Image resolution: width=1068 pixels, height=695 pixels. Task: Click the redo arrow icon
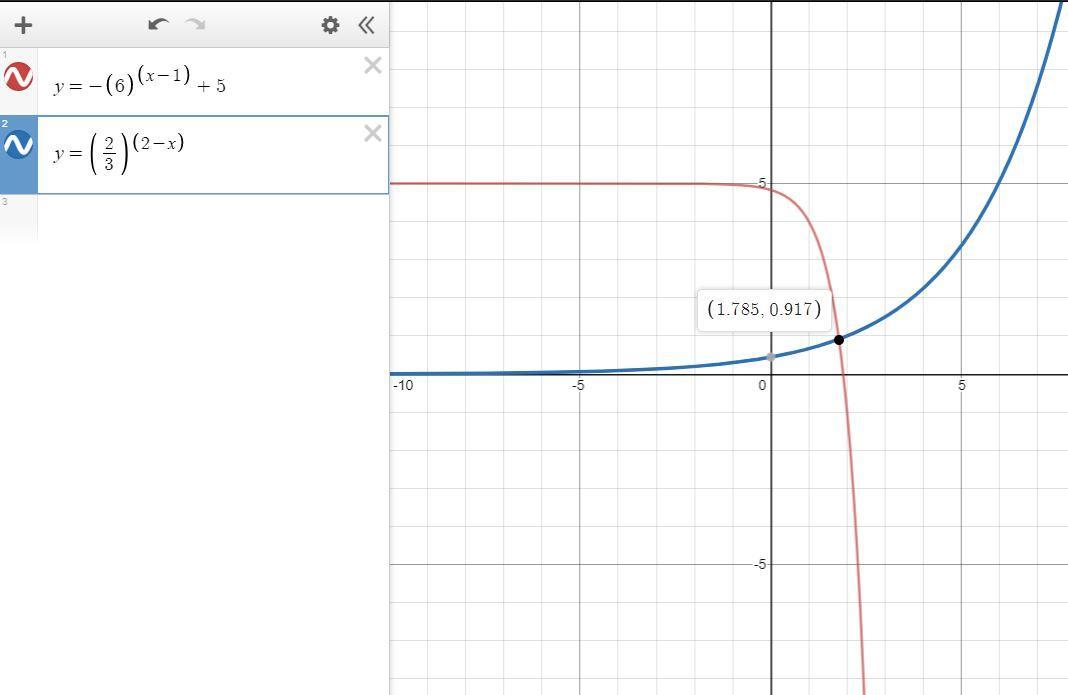point(195,25)
